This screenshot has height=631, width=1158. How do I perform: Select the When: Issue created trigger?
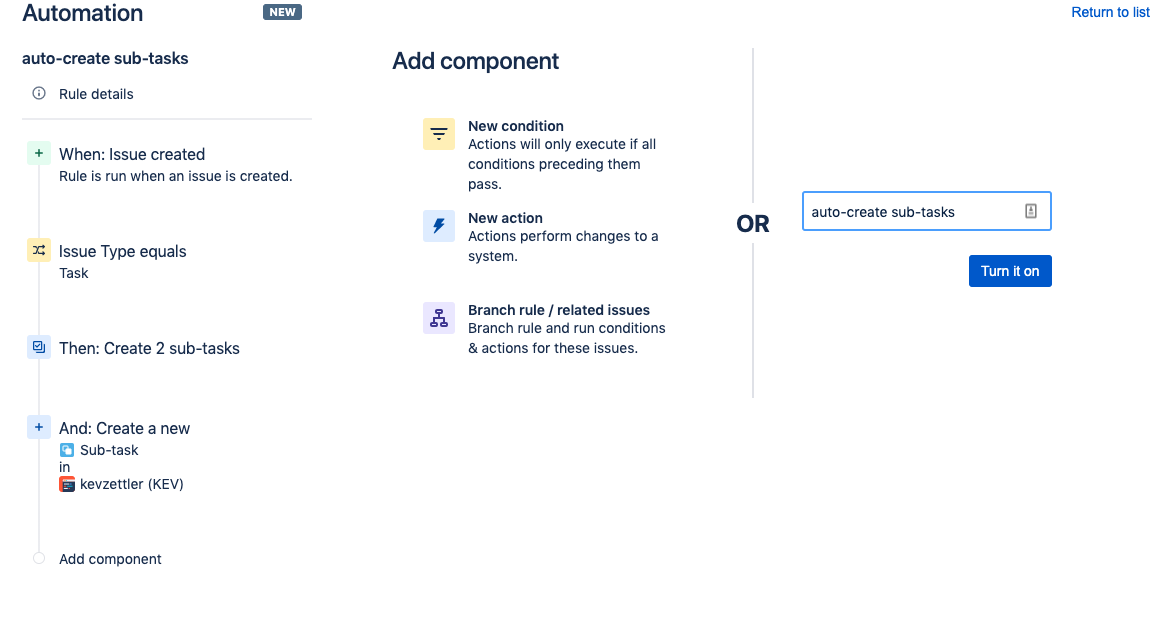[131, 154]
